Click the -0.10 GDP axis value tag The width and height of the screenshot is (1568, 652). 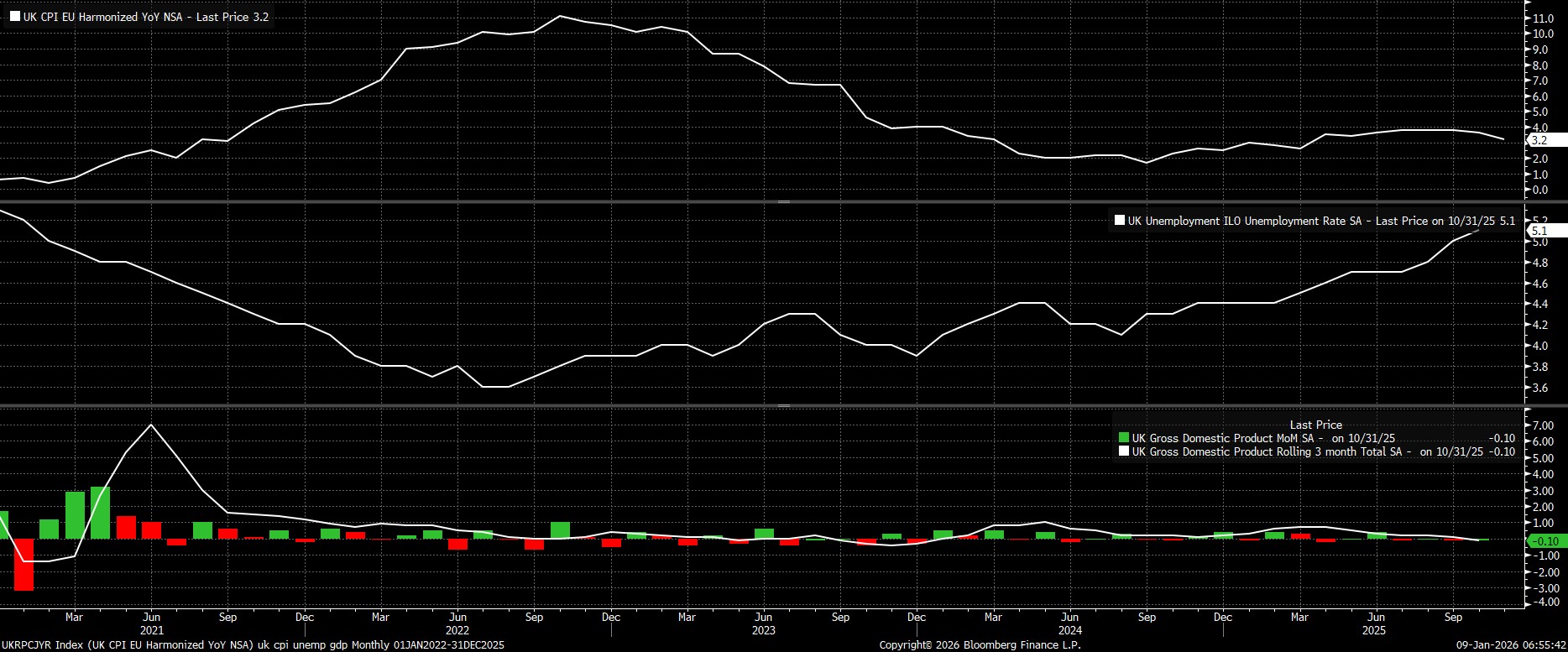(1544, 541)
